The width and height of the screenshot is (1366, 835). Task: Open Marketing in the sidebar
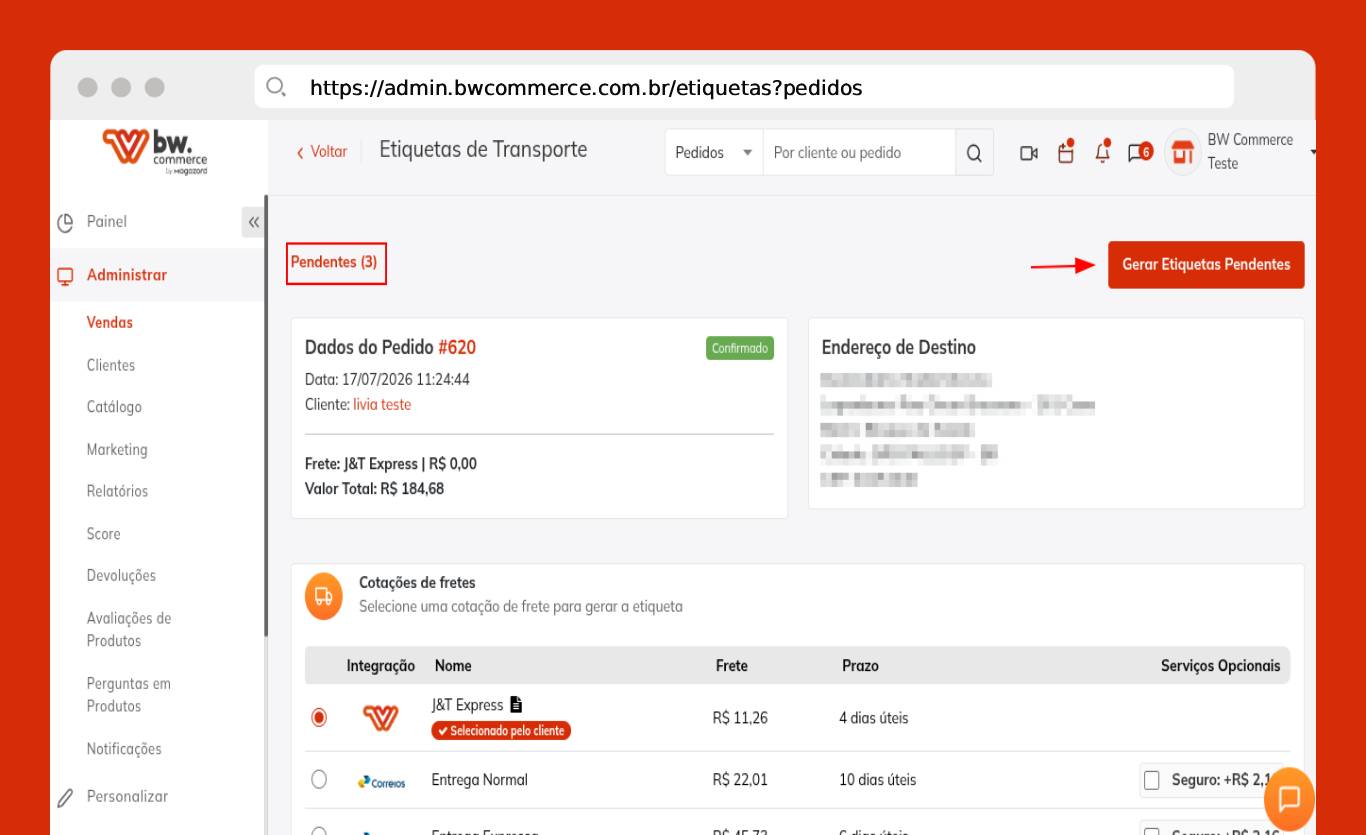[117, 450]
